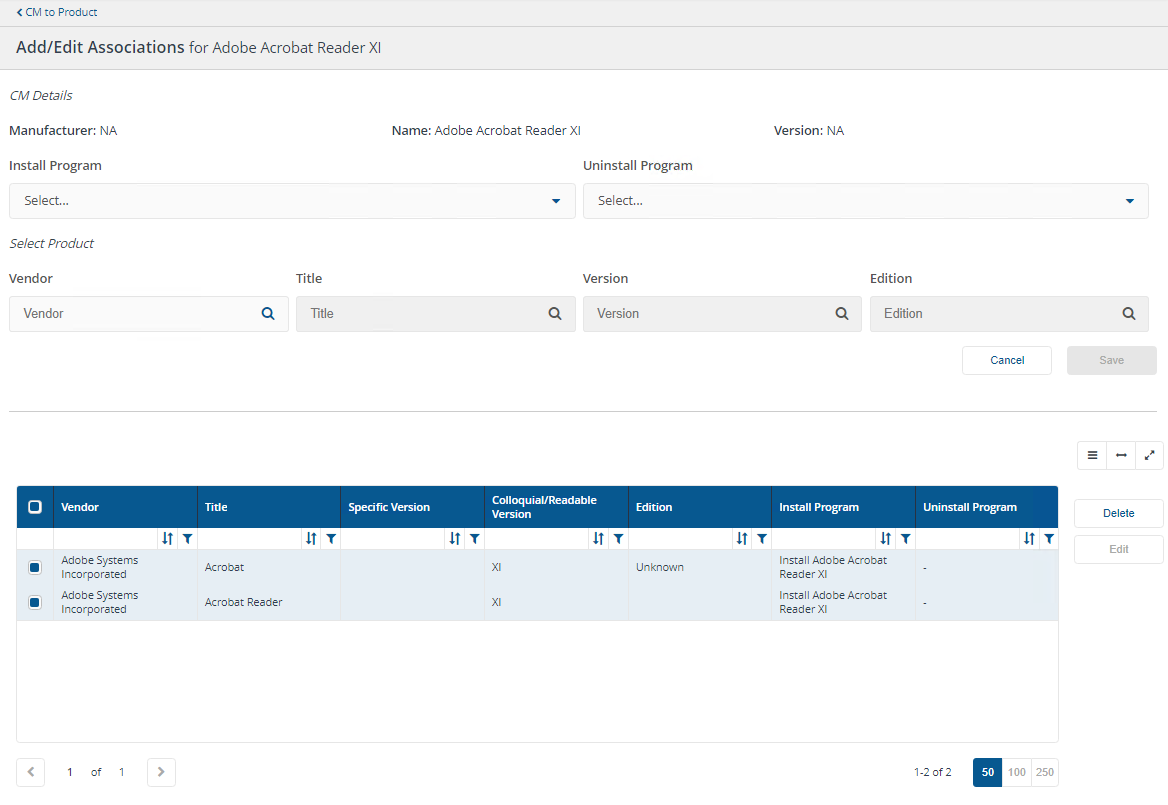Select the 50 rows per page option
The height and width of the screenshot is (805, 1168).
pos(987,772)
